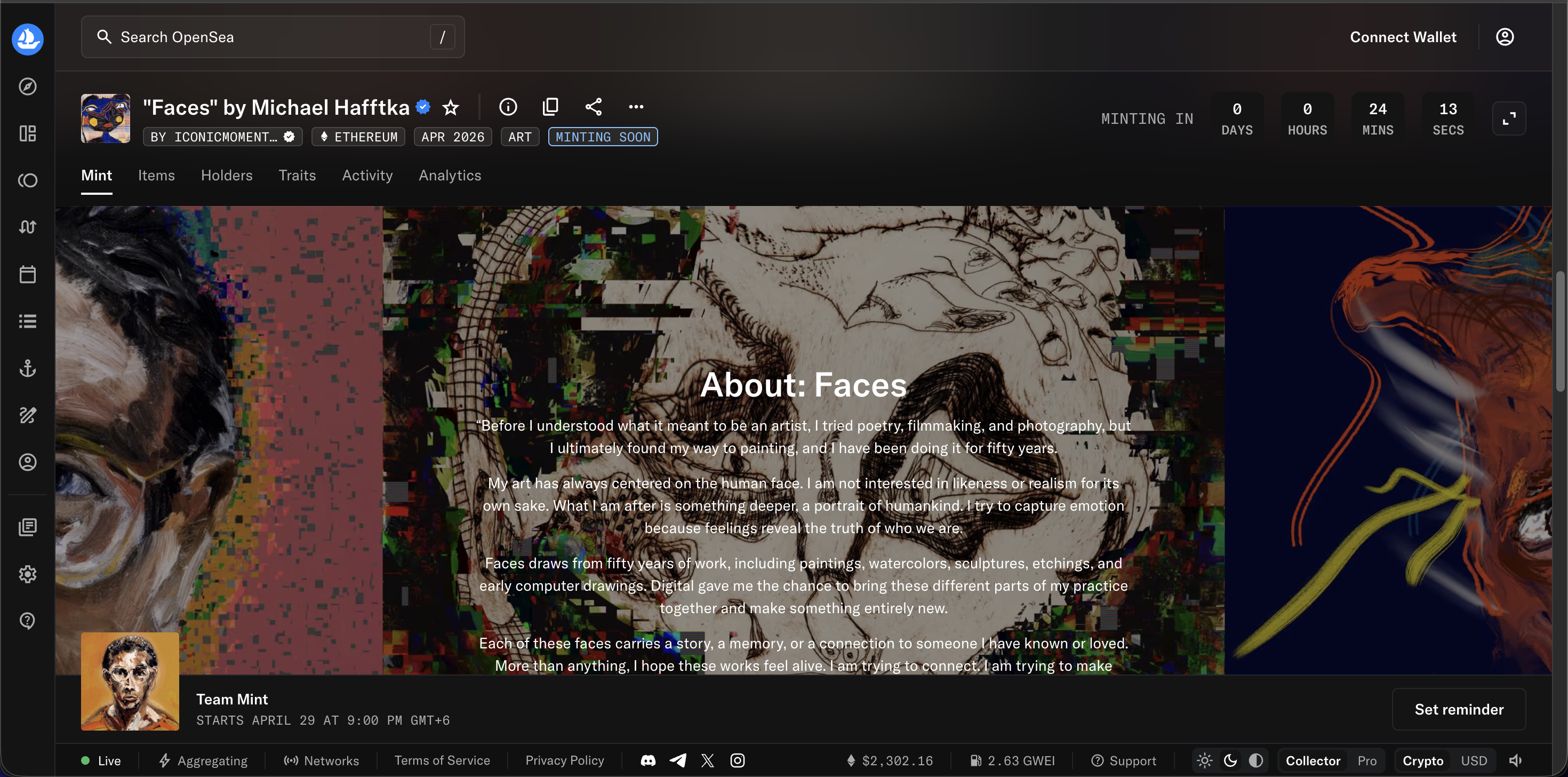Image resolution: width=1568 pixels, height=777 pixels.
Task: Click the APR 2026 date tag
Action: [453, 137]
